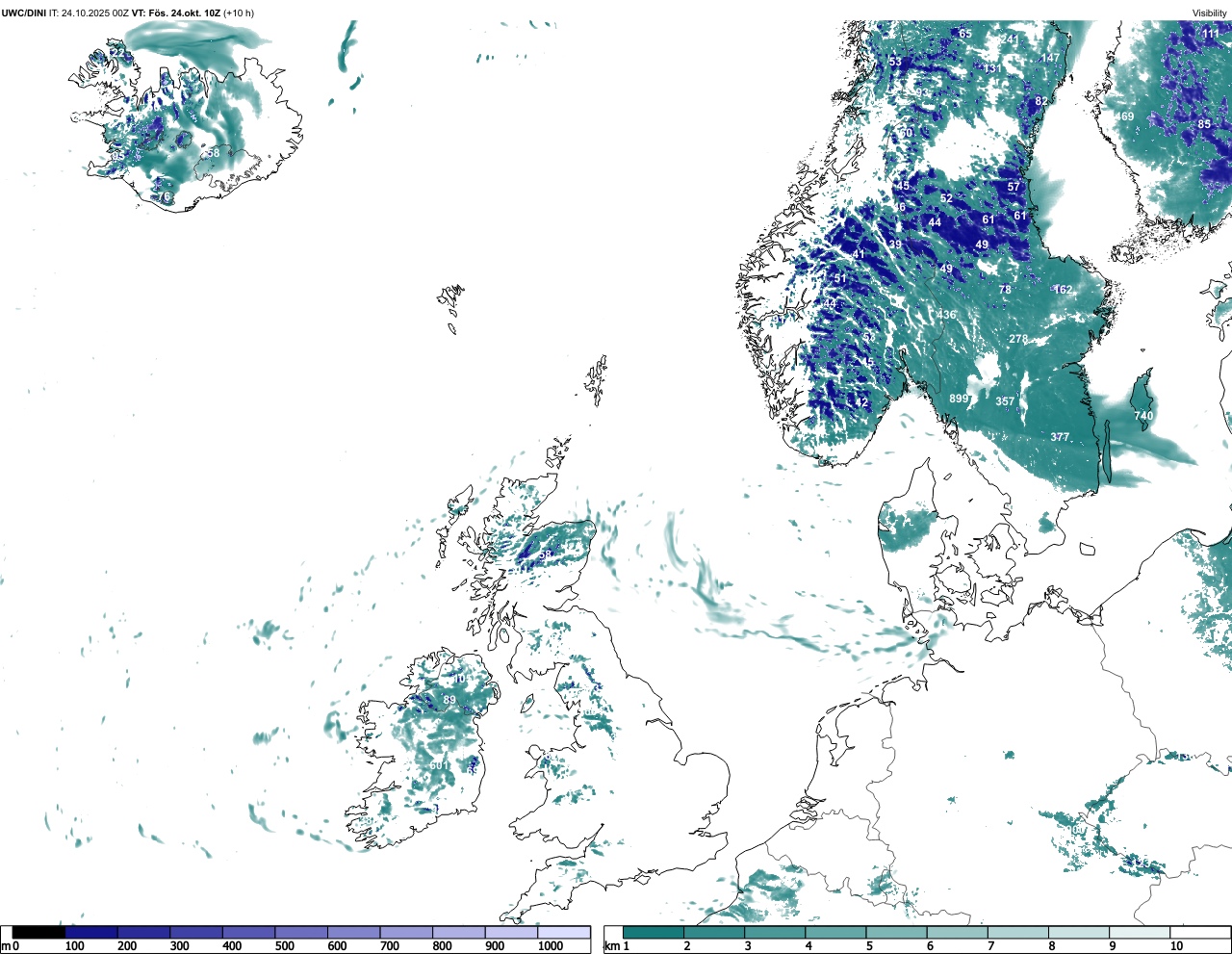The width and height of the screenshot is (1232, 954).
Task: Click the map value '111'
Action: 1211,34
